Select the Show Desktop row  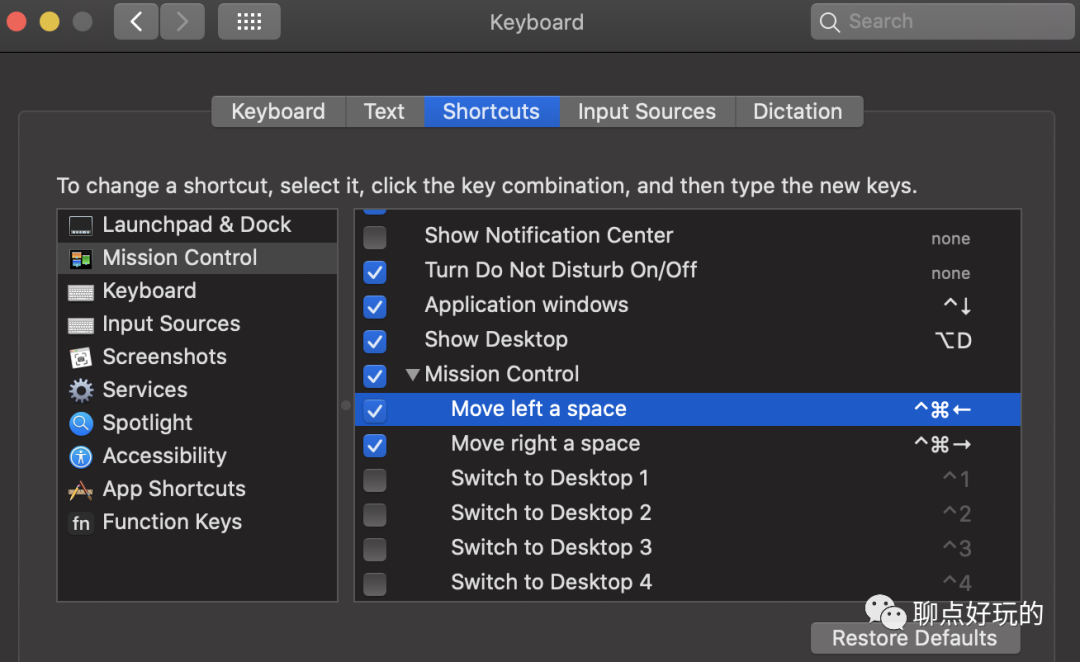[687, 340]
